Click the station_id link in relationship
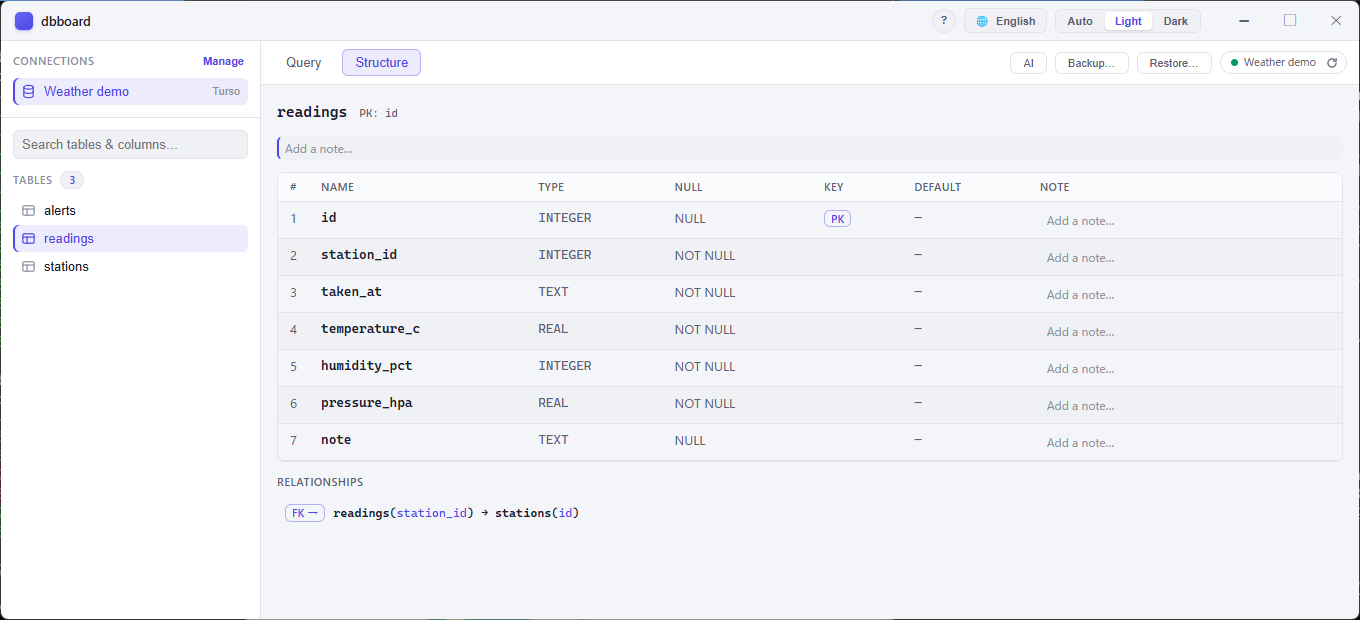Image resolution: width=1360 pixels, height=620 pixels. pyautogui.click(x=432, y=513)
